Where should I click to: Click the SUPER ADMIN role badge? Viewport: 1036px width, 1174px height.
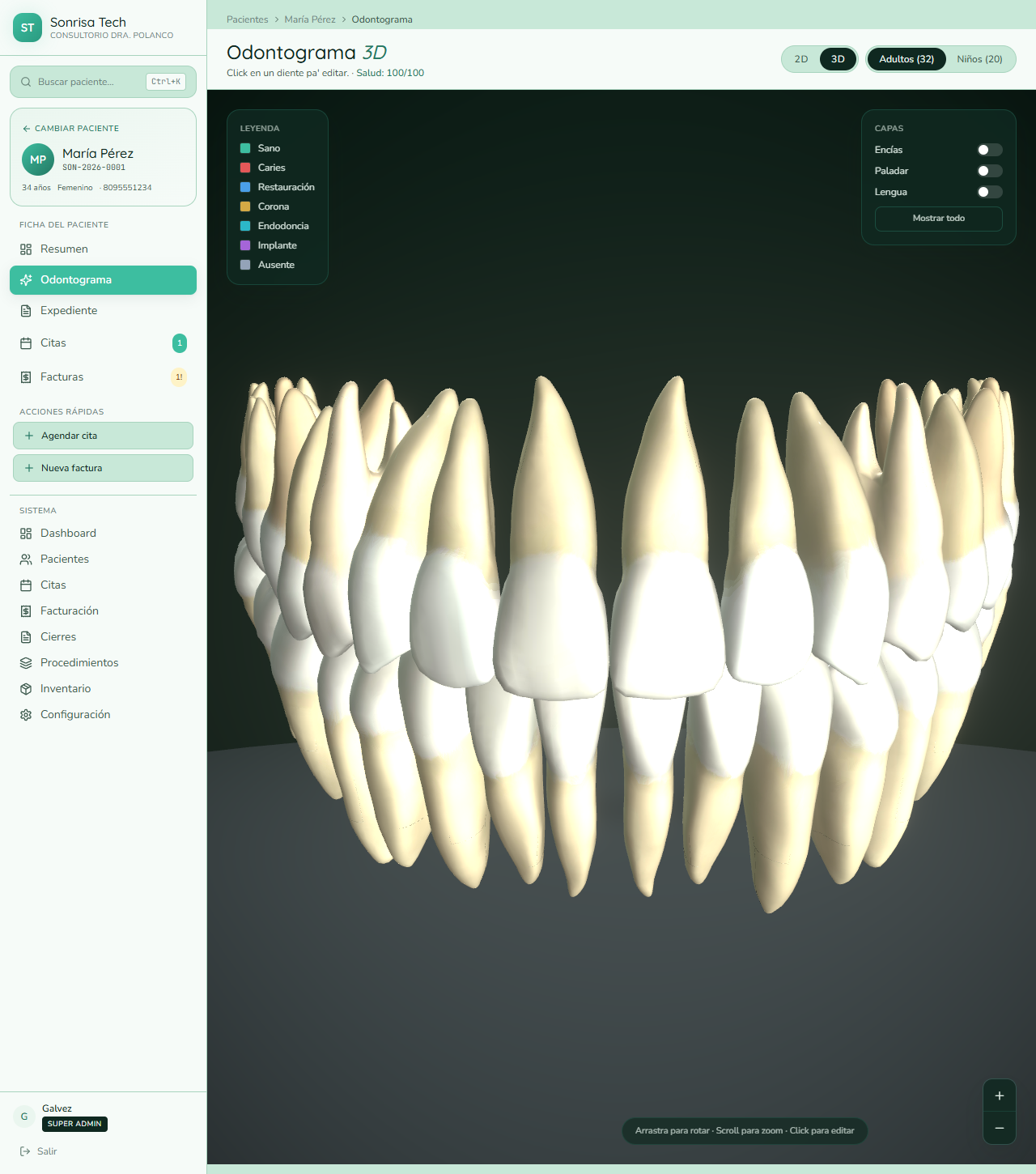click(x=74, y=1124)
